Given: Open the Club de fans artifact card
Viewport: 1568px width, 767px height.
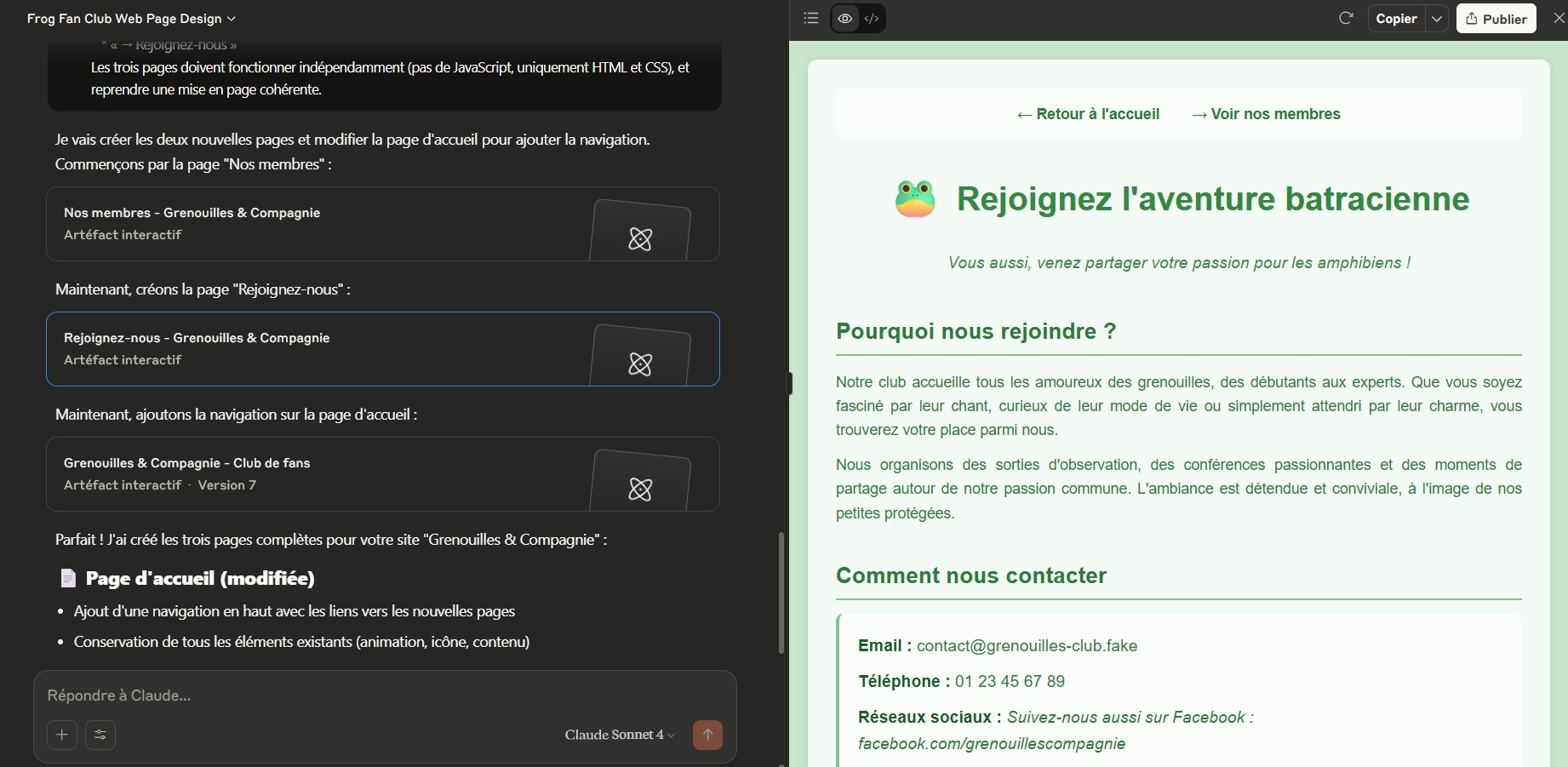Looking at the screenshot, I should 383,474.
